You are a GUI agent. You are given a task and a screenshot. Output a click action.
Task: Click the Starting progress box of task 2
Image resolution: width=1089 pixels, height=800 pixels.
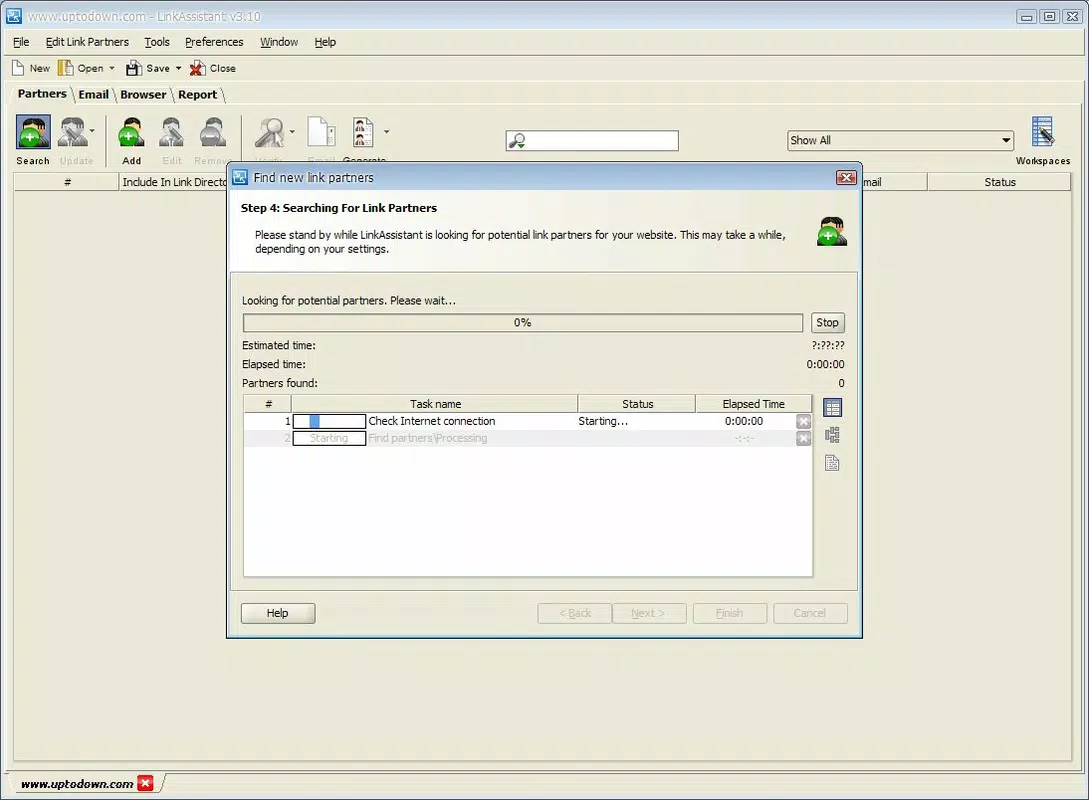pos(329,438)
